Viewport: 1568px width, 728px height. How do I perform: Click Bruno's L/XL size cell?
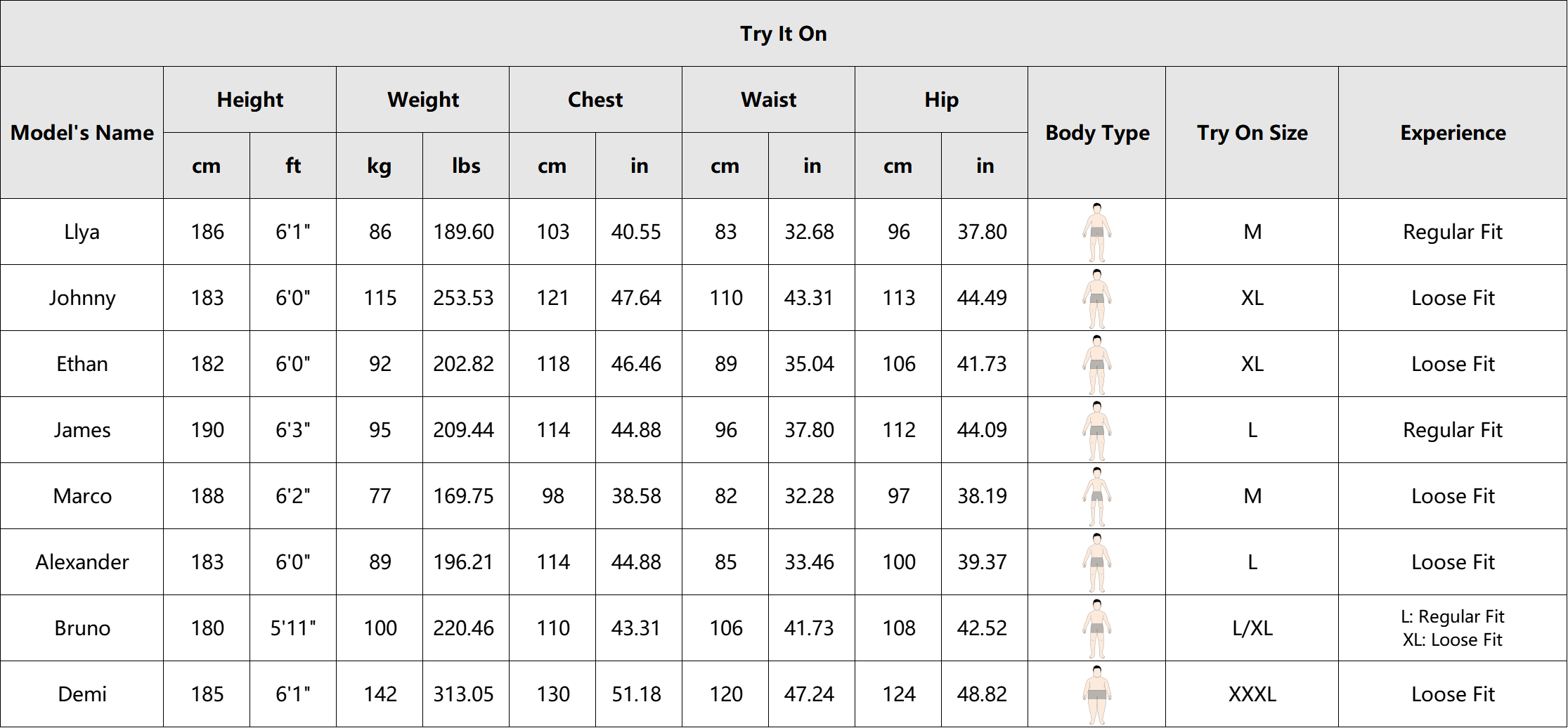click(1252, 628)
